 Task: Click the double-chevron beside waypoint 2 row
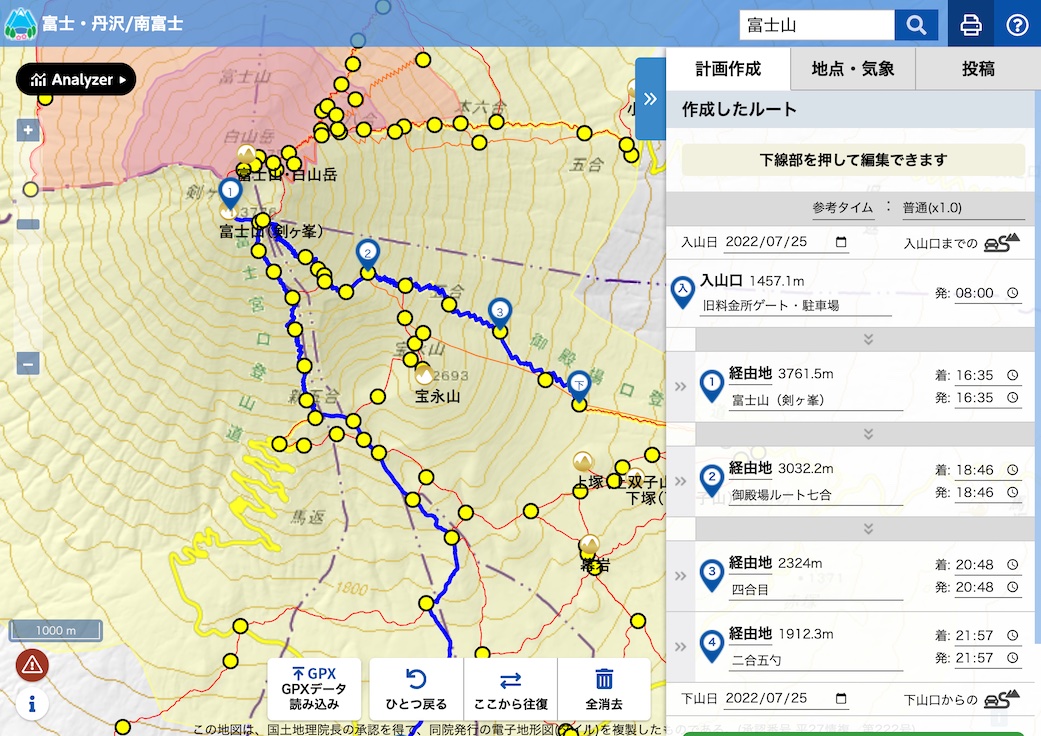coord(681,481)
